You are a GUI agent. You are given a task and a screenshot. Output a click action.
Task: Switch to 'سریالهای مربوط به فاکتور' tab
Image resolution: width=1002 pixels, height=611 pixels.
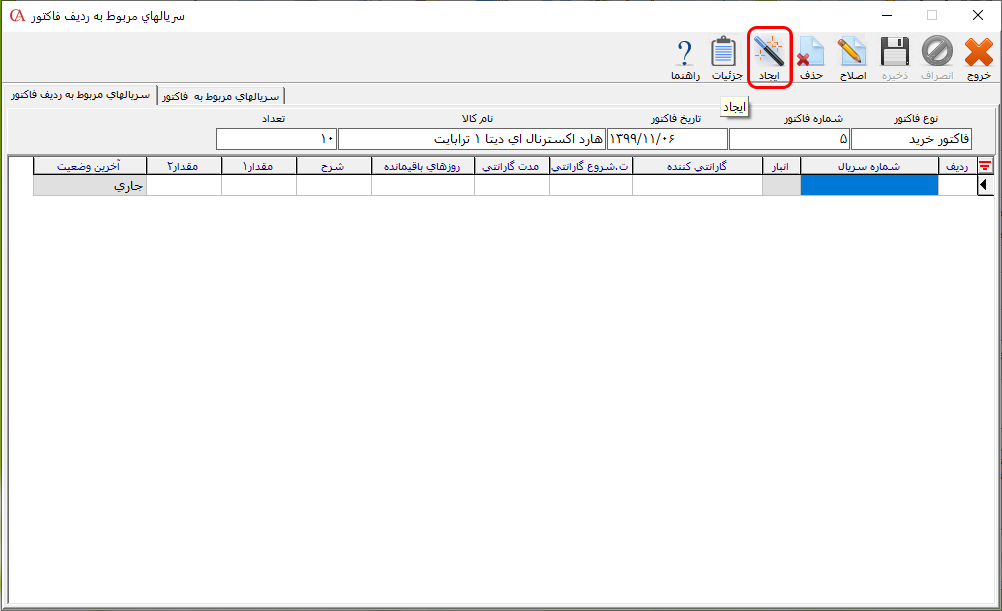pyautogui.click(x=221, y=96)
